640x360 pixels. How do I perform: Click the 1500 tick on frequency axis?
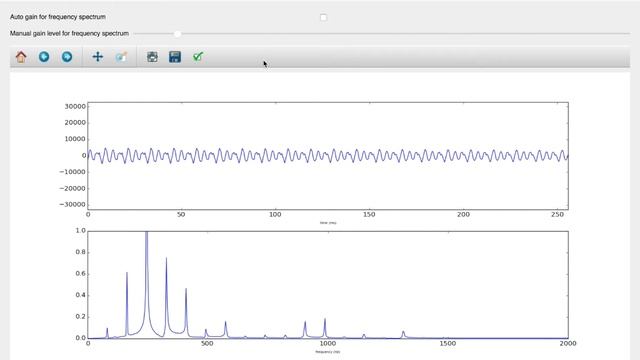click(448, 344)
